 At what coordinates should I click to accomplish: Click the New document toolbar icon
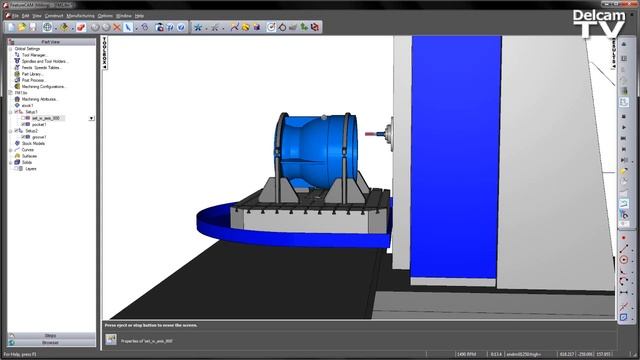(x=11, y=27)
